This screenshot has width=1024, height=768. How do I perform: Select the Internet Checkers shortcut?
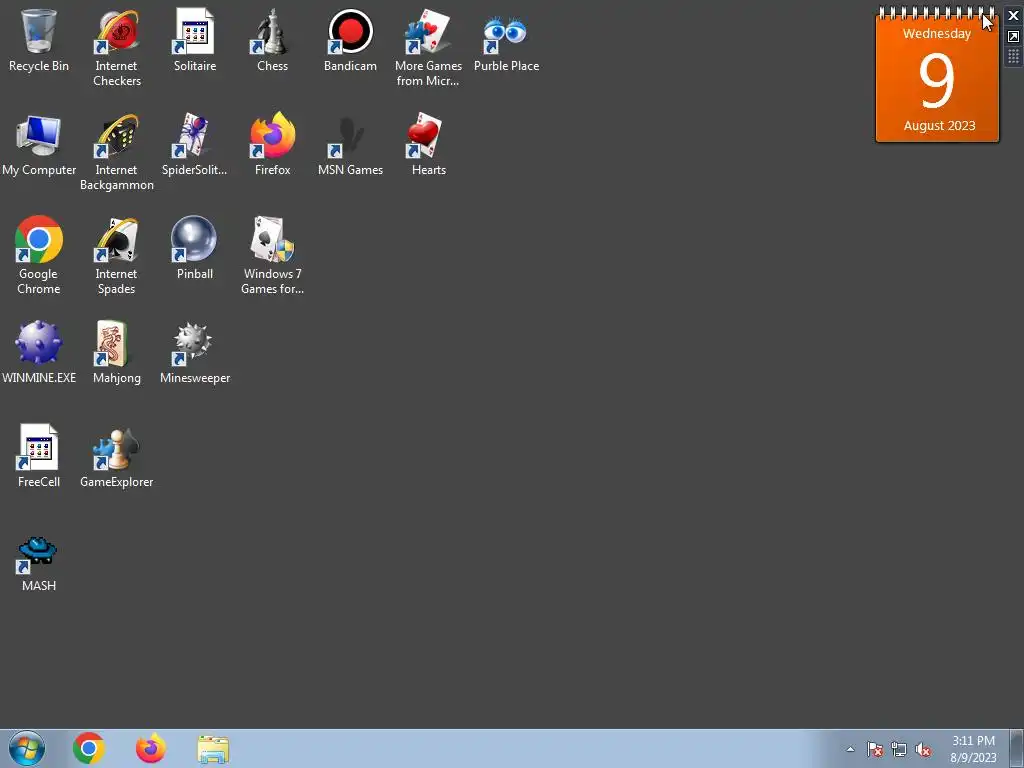click(x=116, y=48)
